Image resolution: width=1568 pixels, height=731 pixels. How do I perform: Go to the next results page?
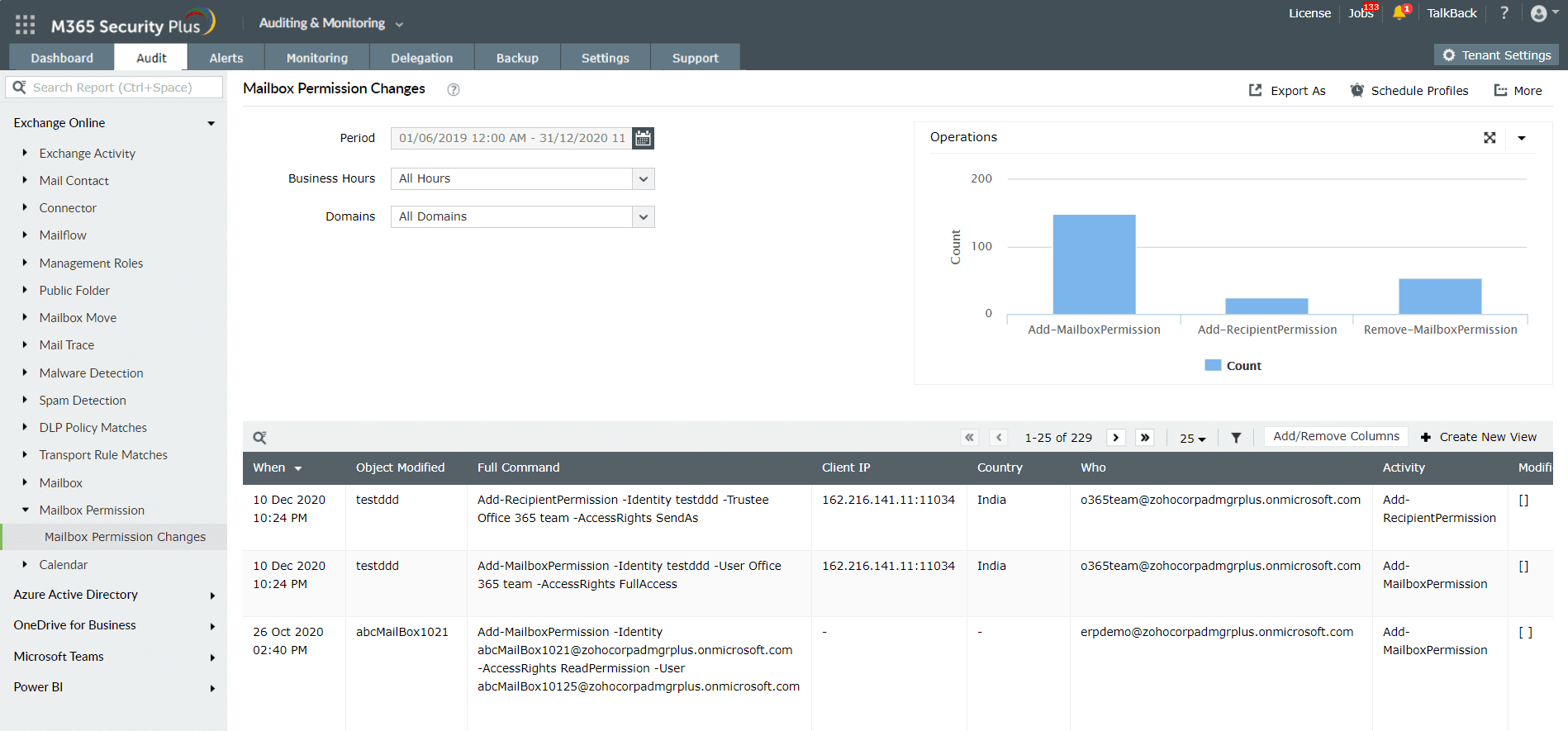pyautogui.click(x=1116, y=438)
